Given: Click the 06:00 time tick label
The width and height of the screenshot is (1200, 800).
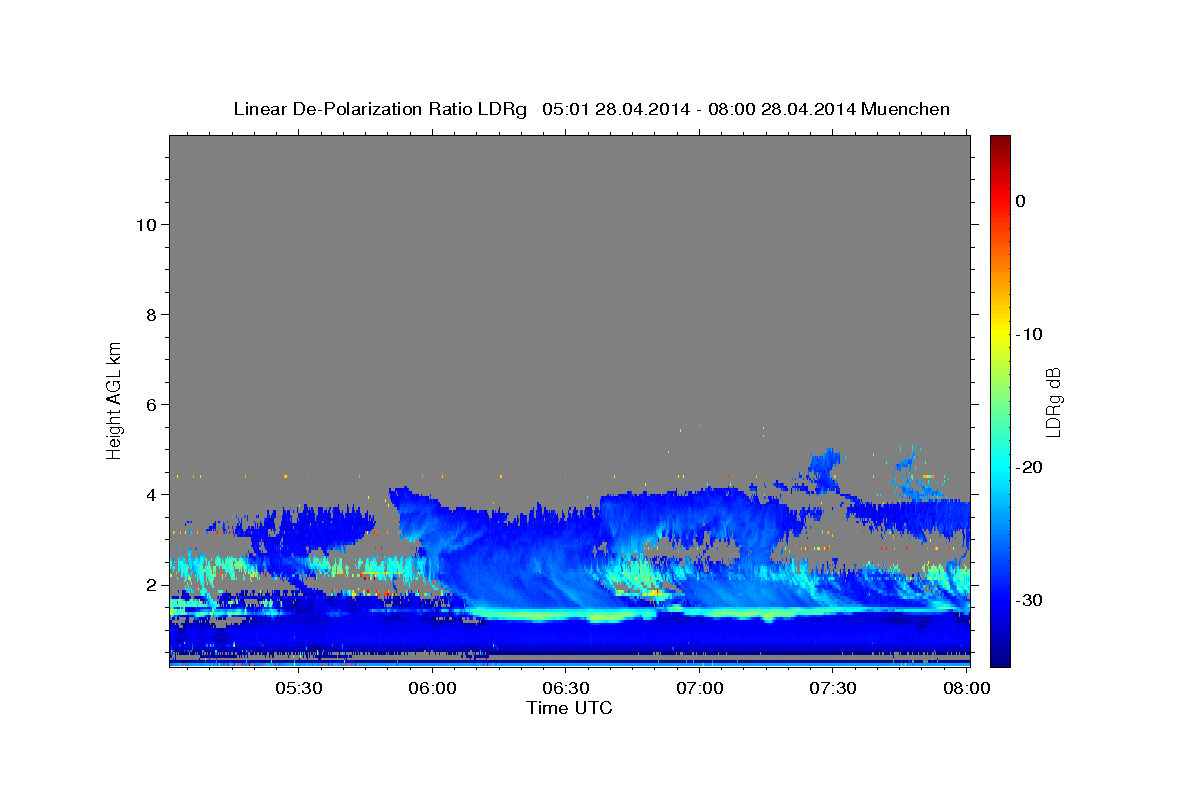Looking at the screenshot, I should click(x=432, y=688).
